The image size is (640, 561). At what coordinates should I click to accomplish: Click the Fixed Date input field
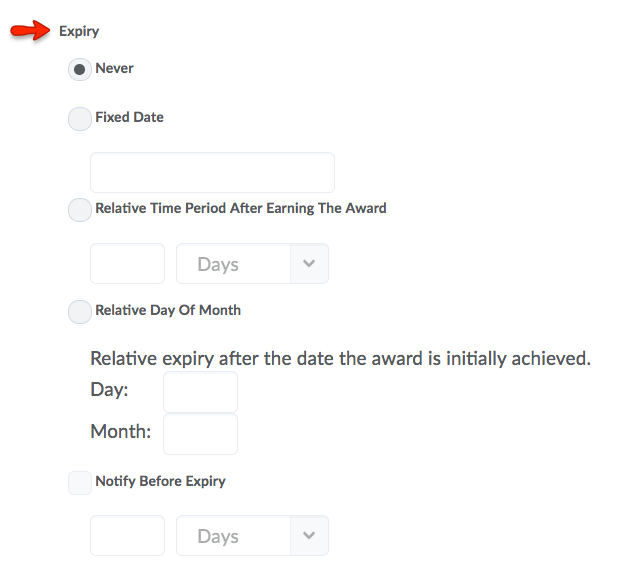pos(212,172)
